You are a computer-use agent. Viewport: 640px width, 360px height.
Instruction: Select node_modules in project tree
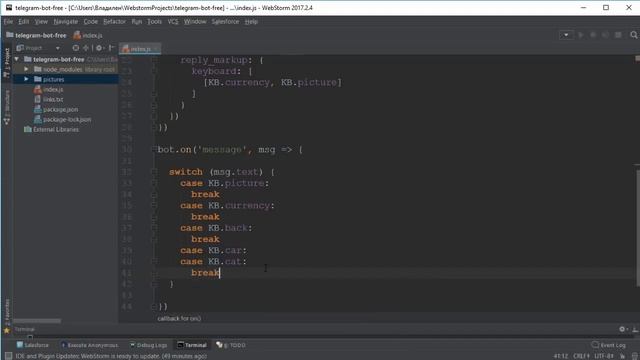pyautogui.click(x=62, y=69)
